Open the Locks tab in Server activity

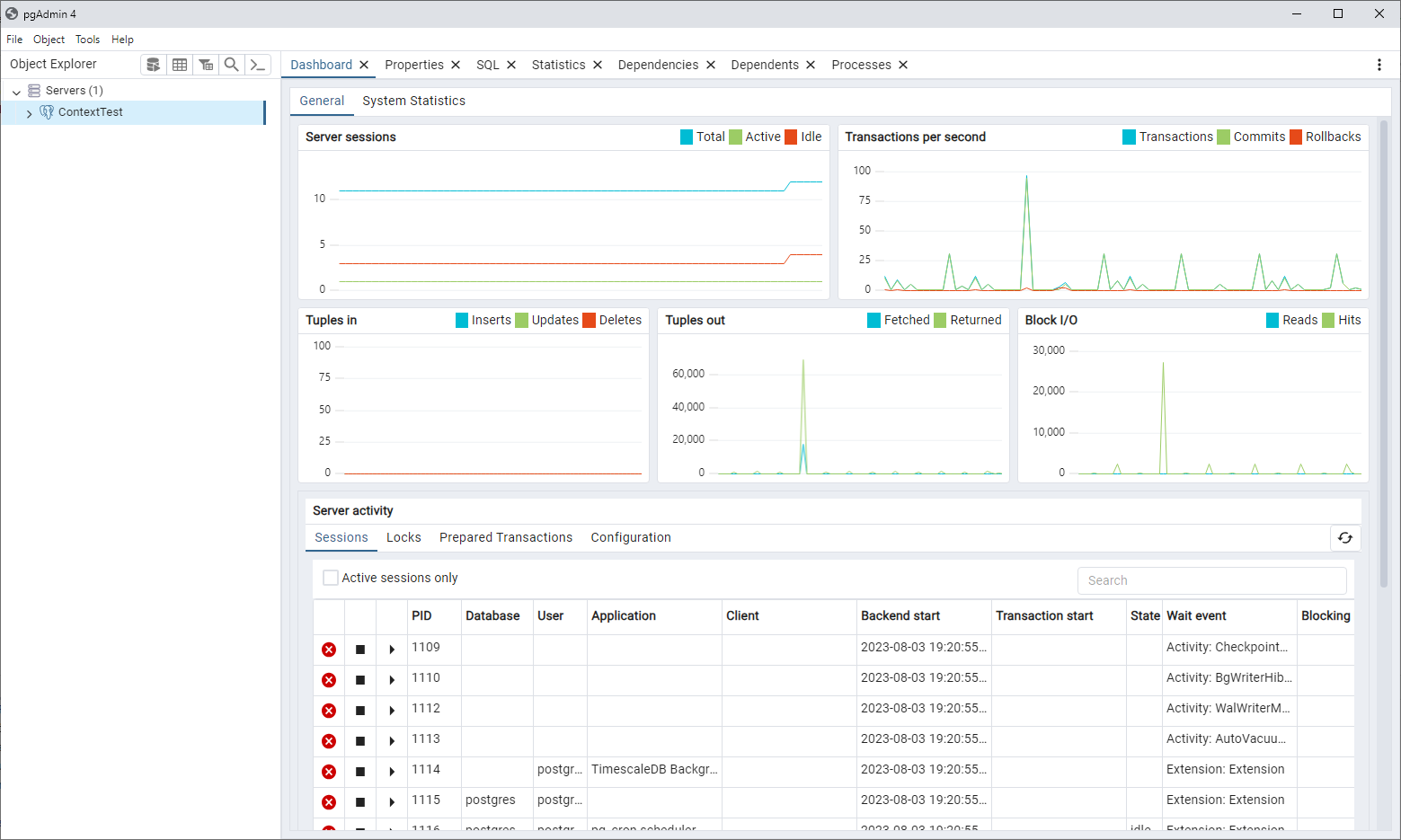pyautogui.click(x=403, y=537)
